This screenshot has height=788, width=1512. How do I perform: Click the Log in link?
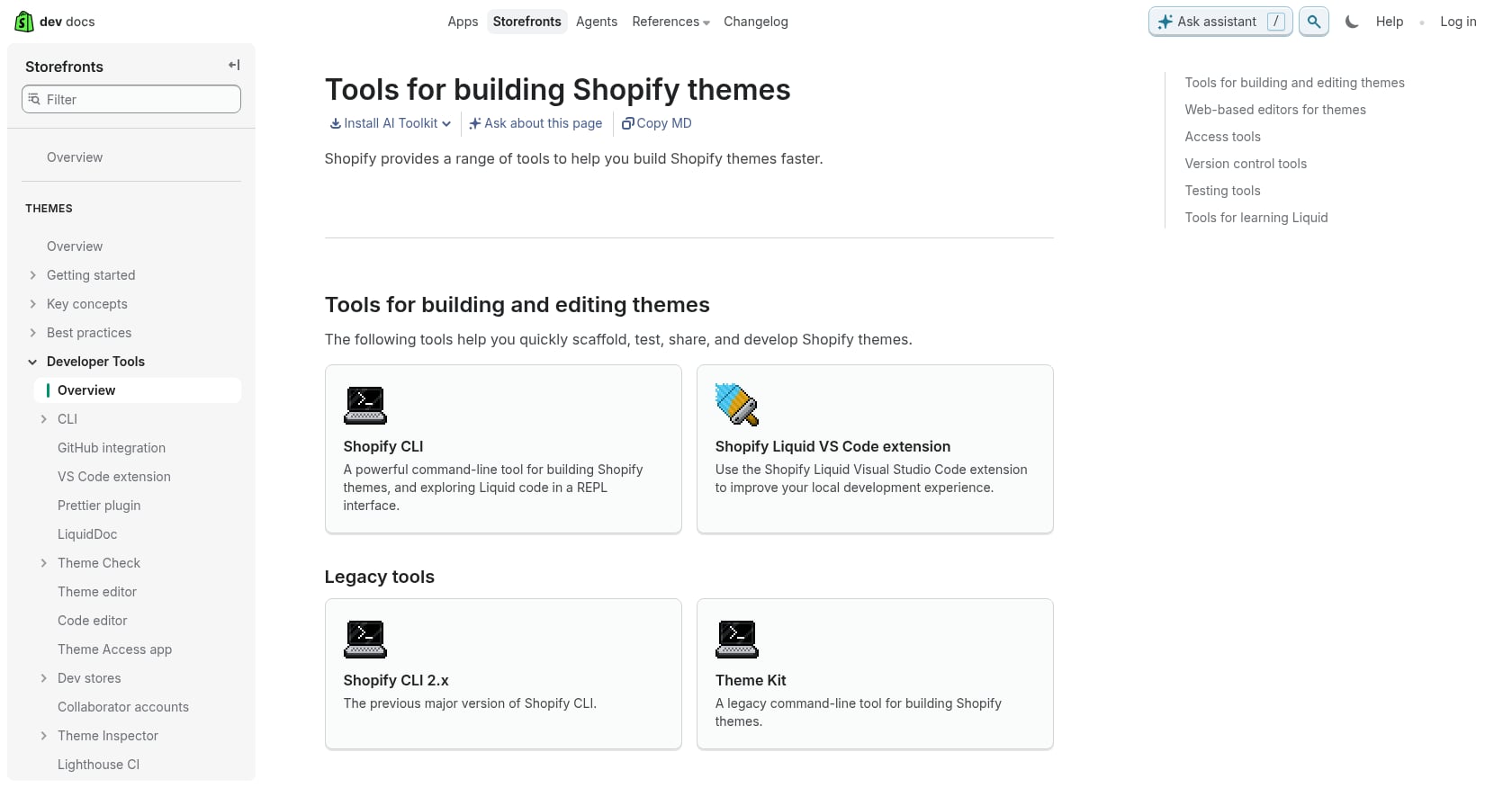(1458, 22)
